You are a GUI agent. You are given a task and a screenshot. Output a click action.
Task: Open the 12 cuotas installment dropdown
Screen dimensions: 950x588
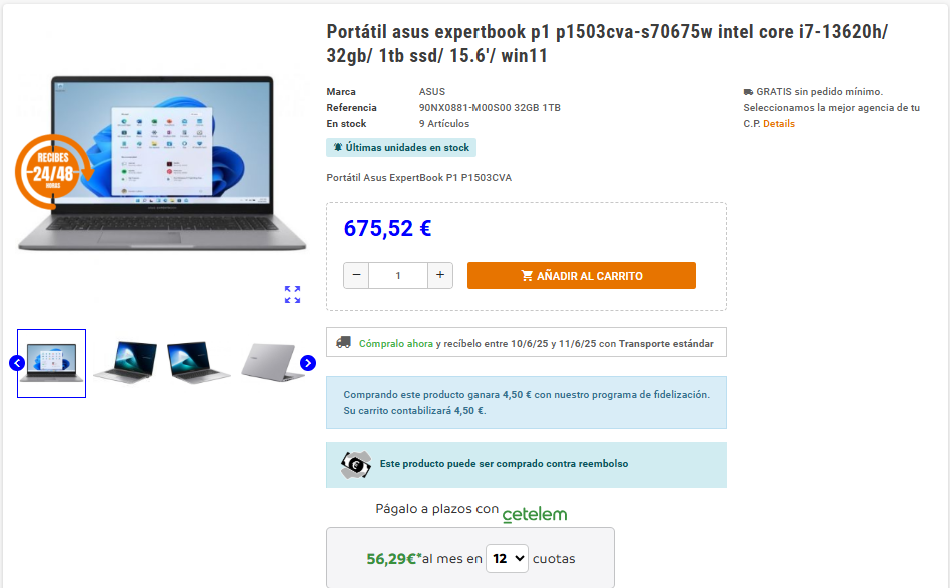click(x=507, y=558)
